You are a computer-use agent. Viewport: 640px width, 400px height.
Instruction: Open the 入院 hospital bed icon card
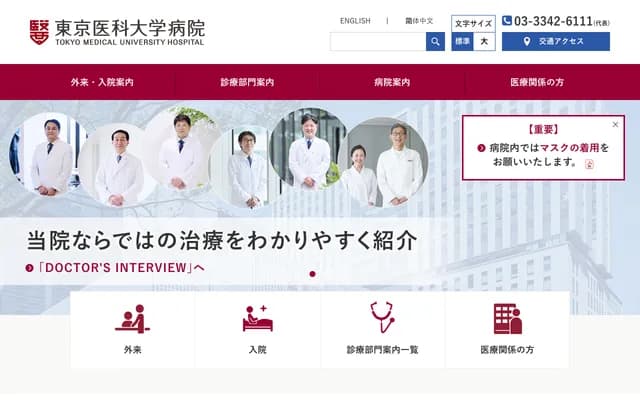point(258,329)
